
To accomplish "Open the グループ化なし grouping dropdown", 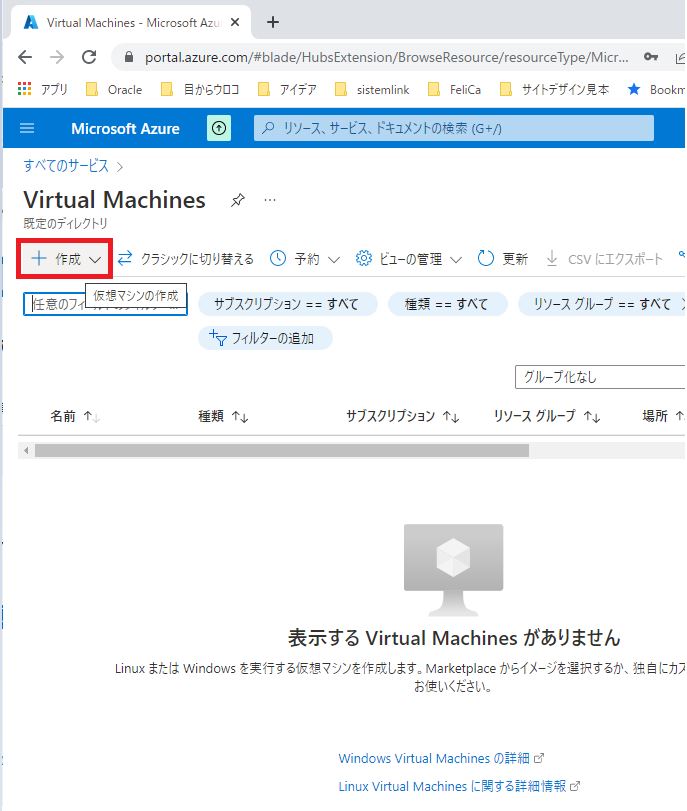I will 600,377.
